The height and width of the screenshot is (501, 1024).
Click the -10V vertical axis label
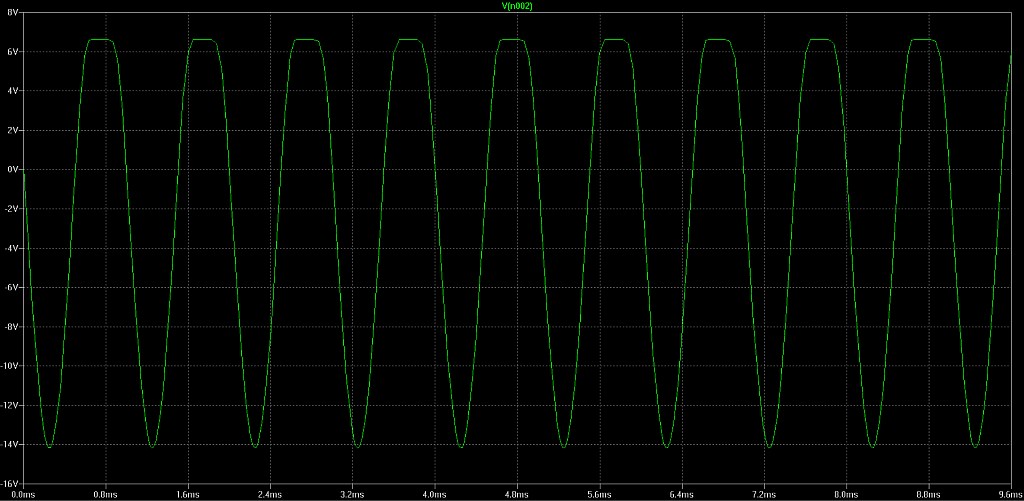click(x=10, y=366)
